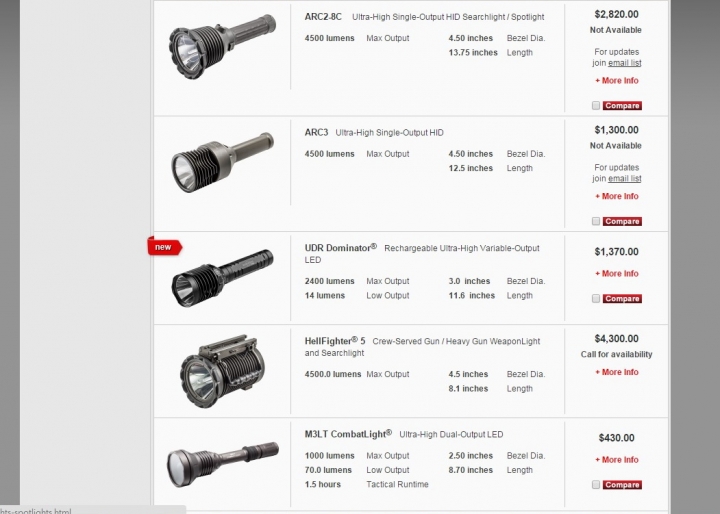Check the Compare box for UDR Dominator

click(596, 299)
